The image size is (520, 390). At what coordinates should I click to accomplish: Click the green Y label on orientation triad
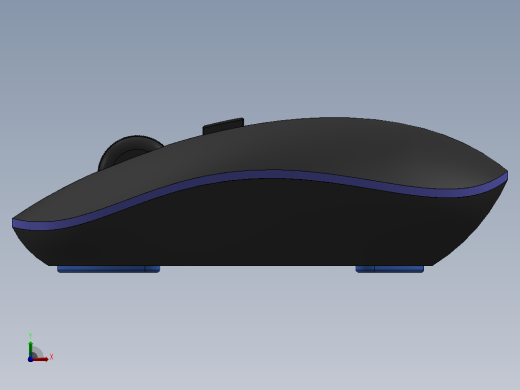pyautogui.click(x=30, y=336)
